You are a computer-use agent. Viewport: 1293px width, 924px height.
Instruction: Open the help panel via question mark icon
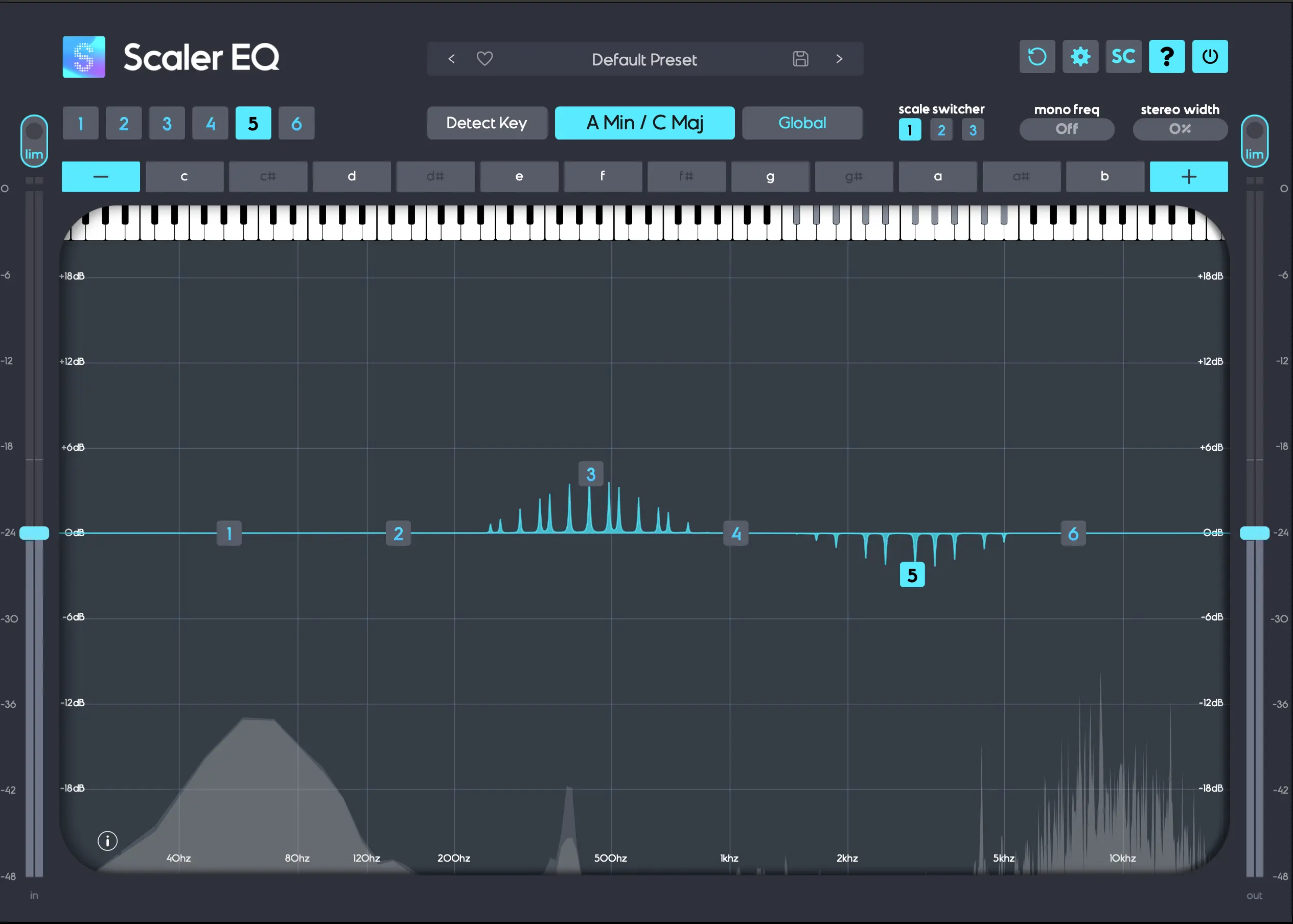[1167, 56]
